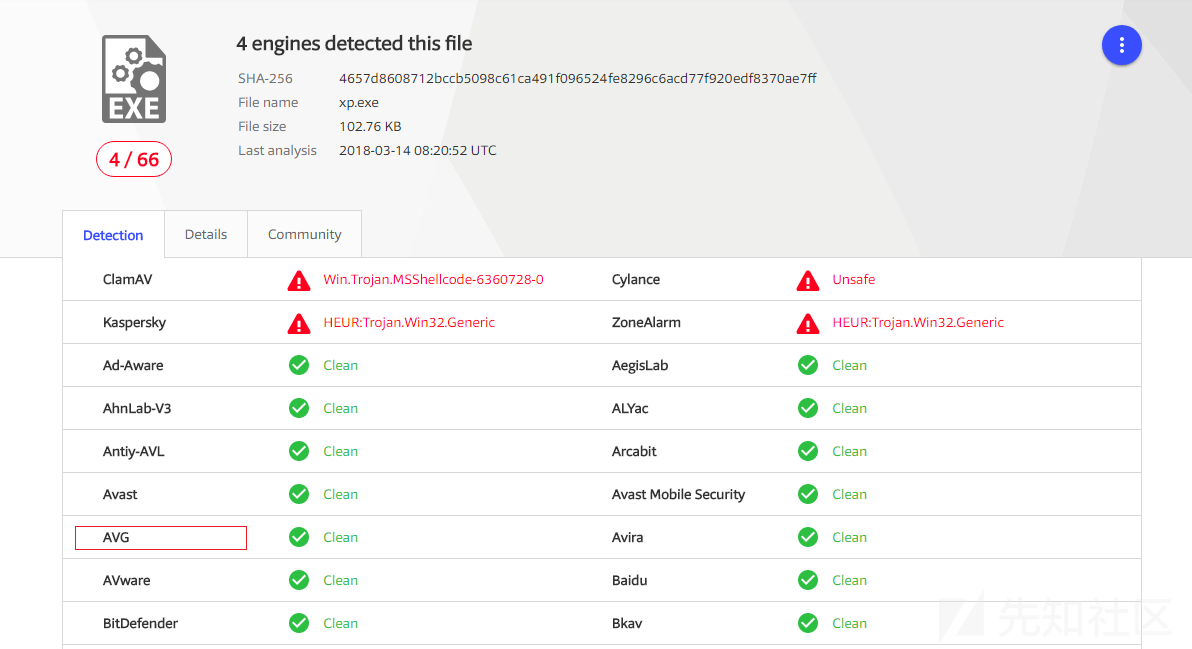Viewport: 1192px width, 649px height.
Task: Open the Details tab
Action: pos(206,234)
